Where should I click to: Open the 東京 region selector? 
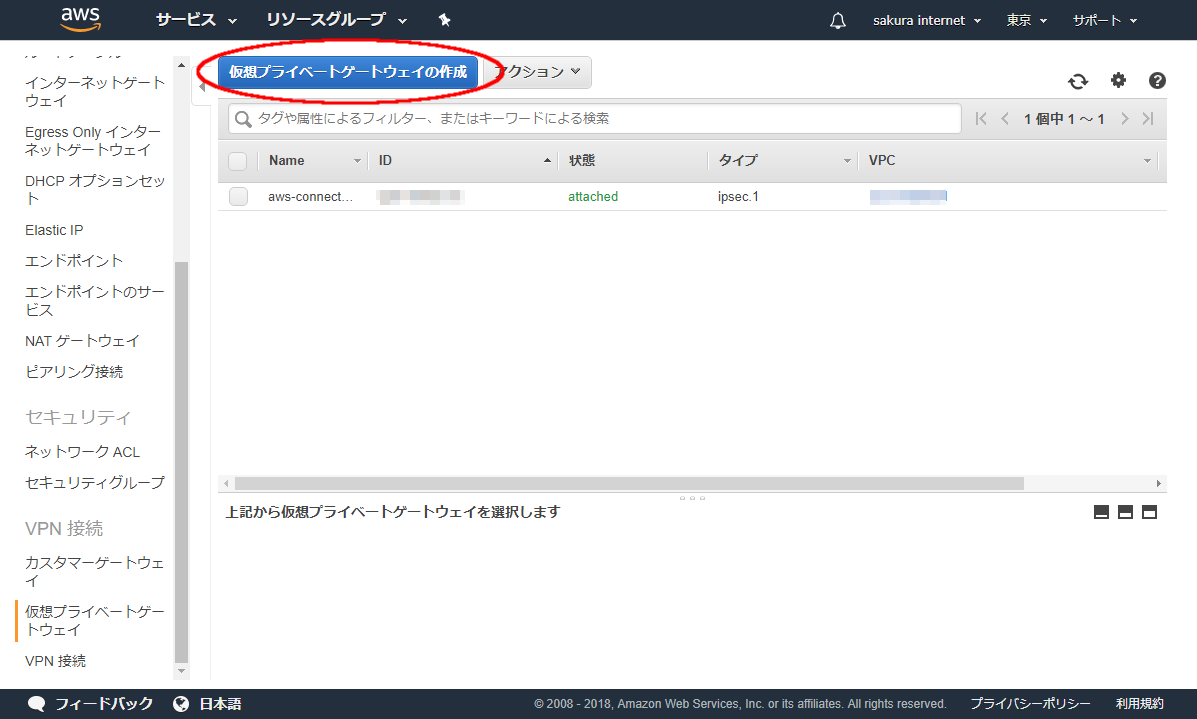1026,20
